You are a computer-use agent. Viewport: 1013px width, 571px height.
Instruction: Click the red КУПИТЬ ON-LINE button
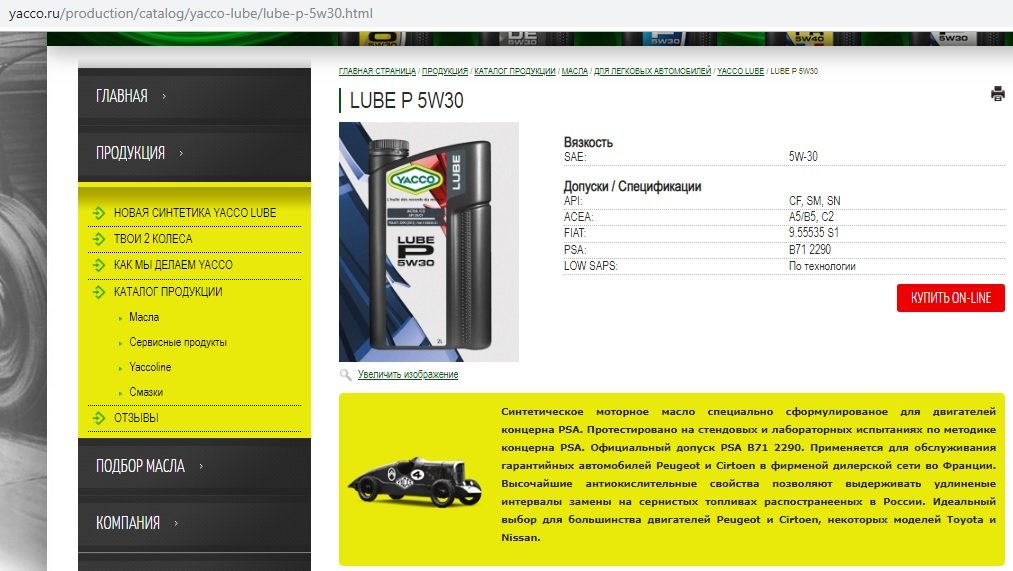click(x=950, y=298)
